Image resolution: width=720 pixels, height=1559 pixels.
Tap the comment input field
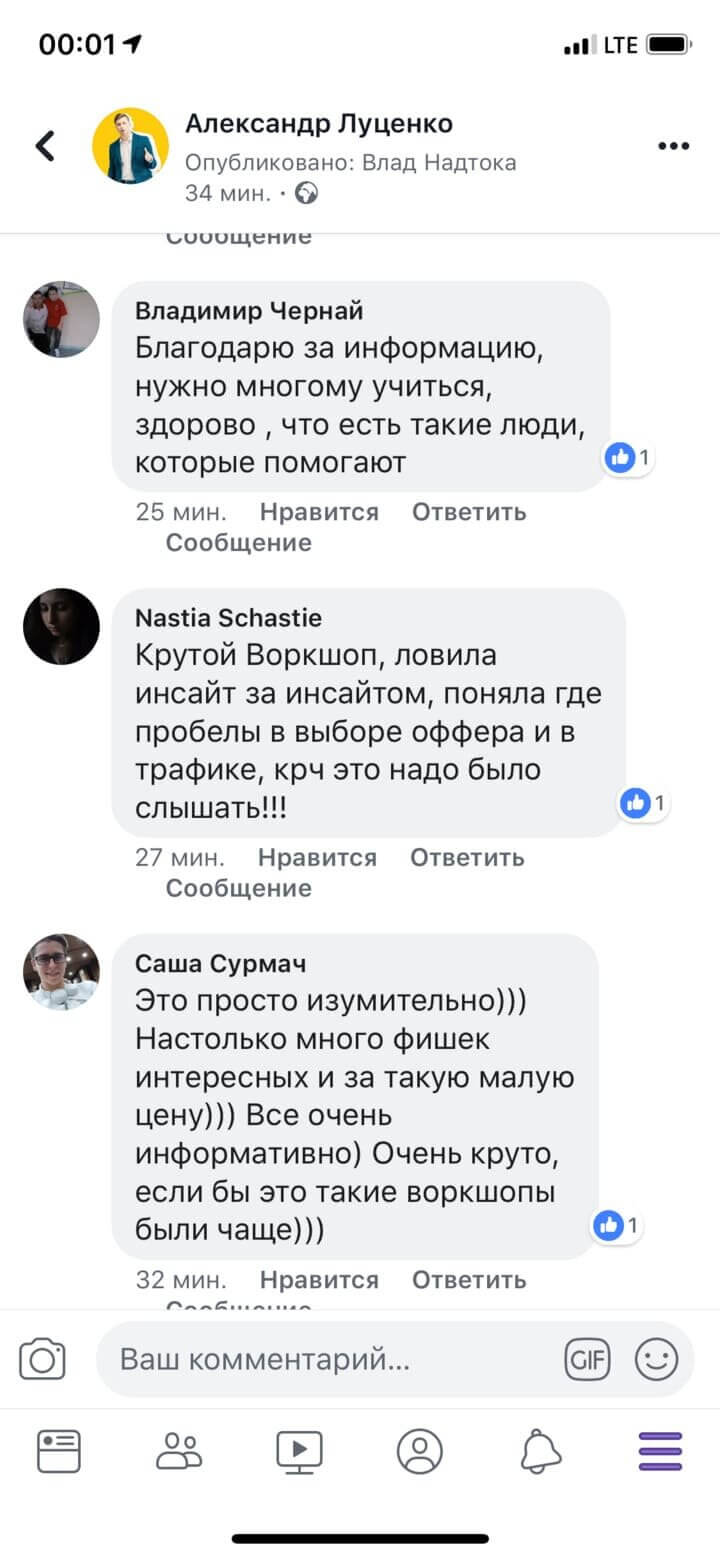tap(330, 1360)
